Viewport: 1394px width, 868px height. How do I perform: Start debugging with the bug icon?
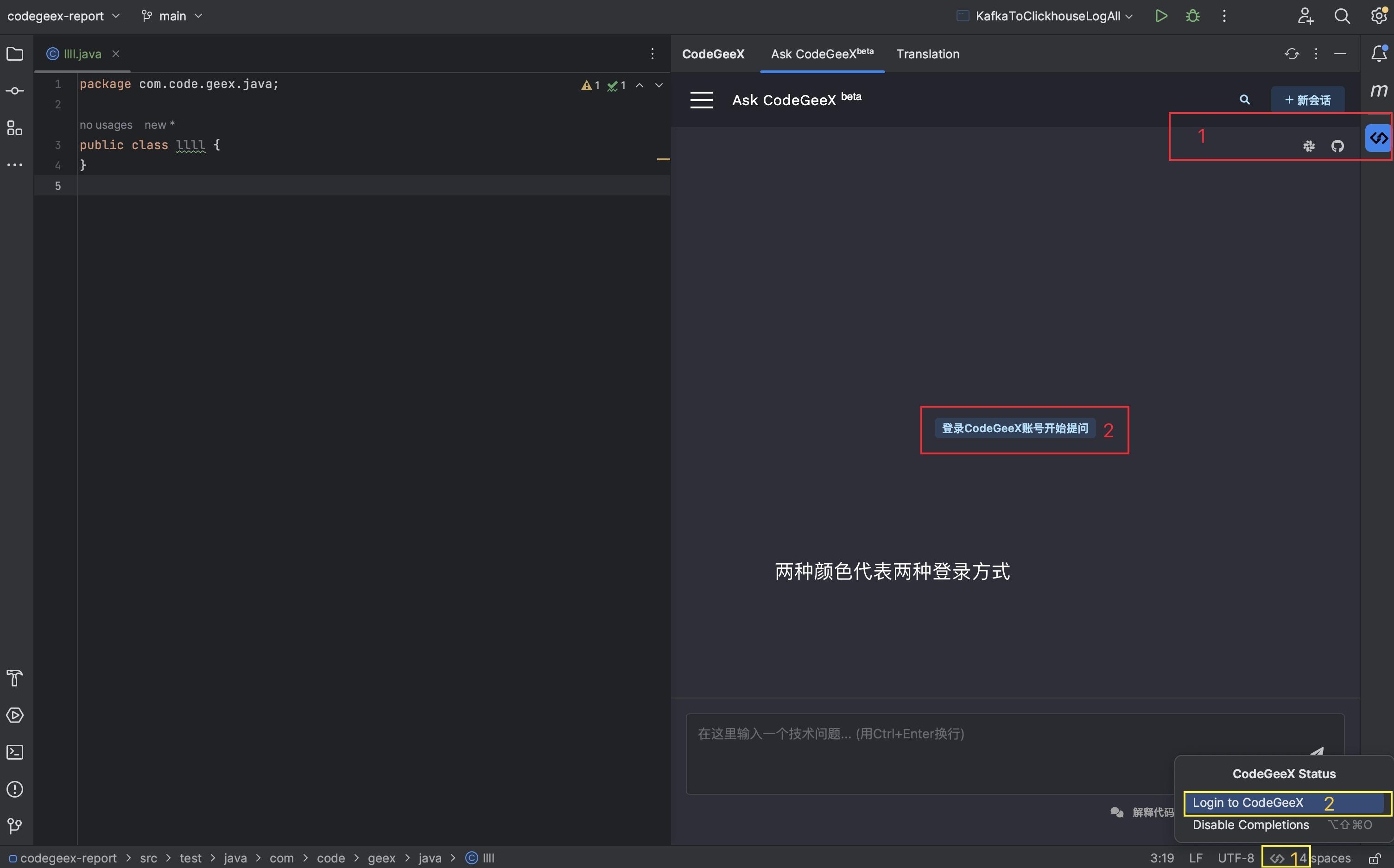point(1192,15)
